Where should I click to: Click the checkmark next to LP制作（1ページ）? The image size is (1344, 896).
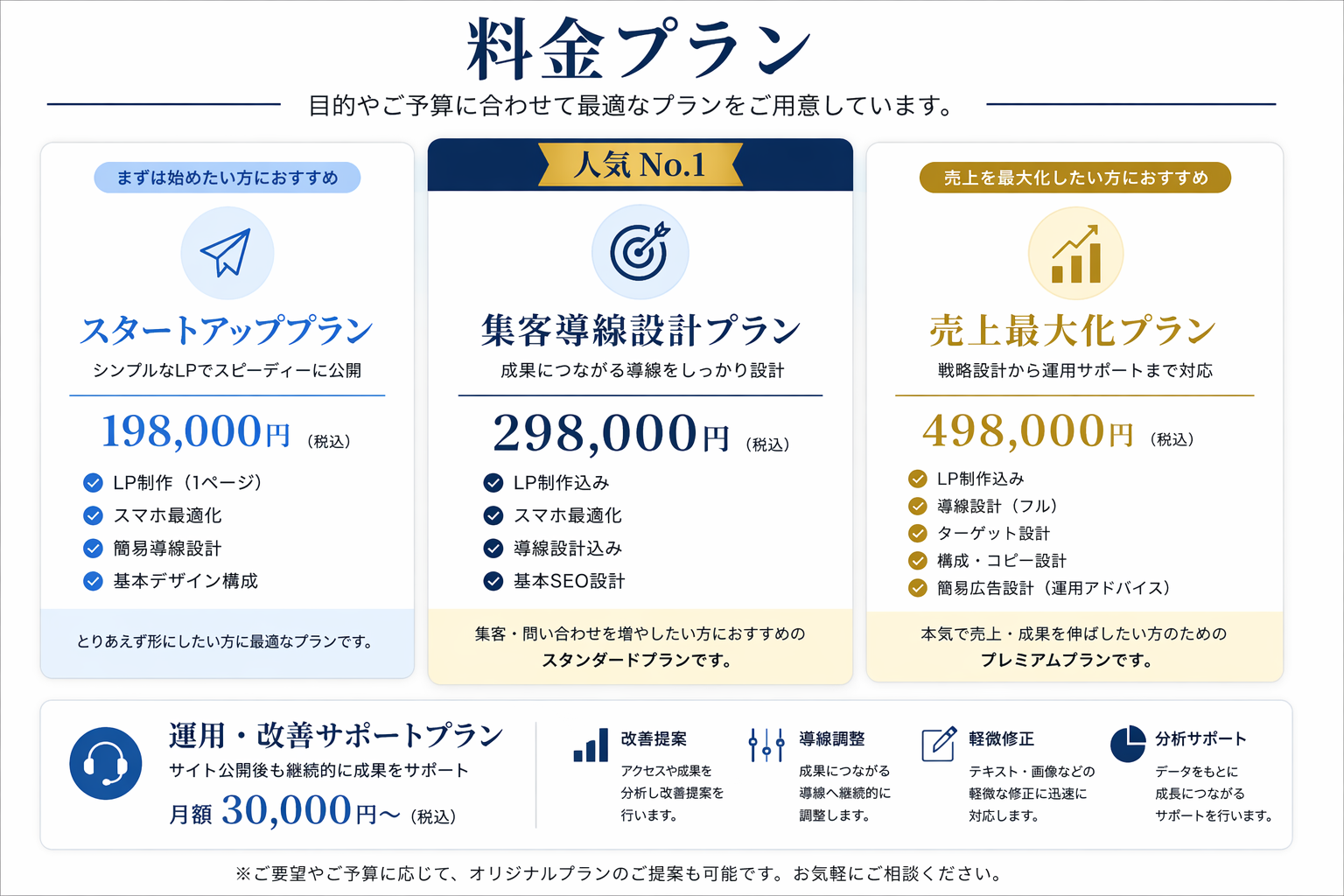click(x=93, y=483)
